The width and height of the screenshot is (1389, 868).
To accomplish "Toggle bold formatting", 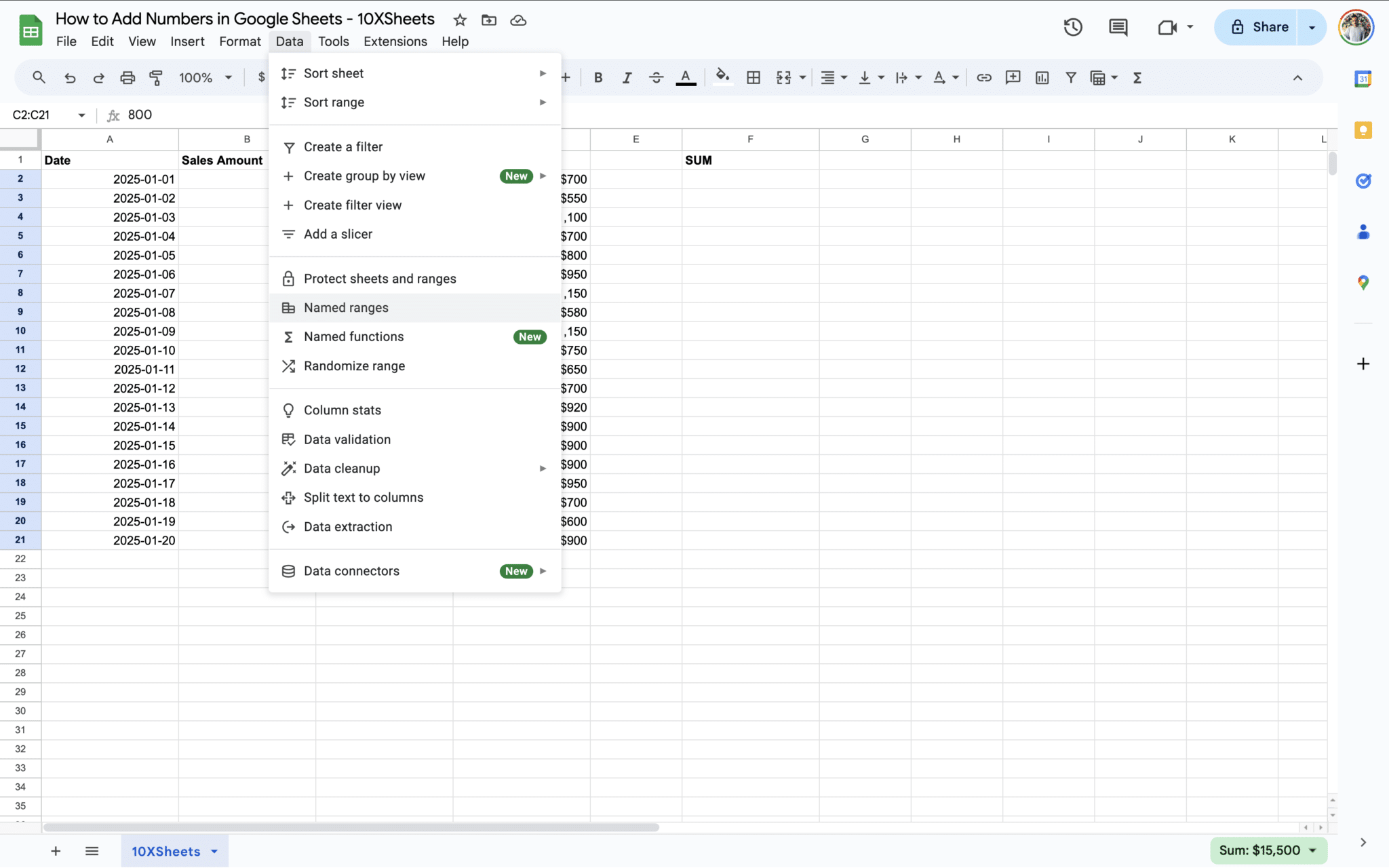I will [x=598, y=78].
